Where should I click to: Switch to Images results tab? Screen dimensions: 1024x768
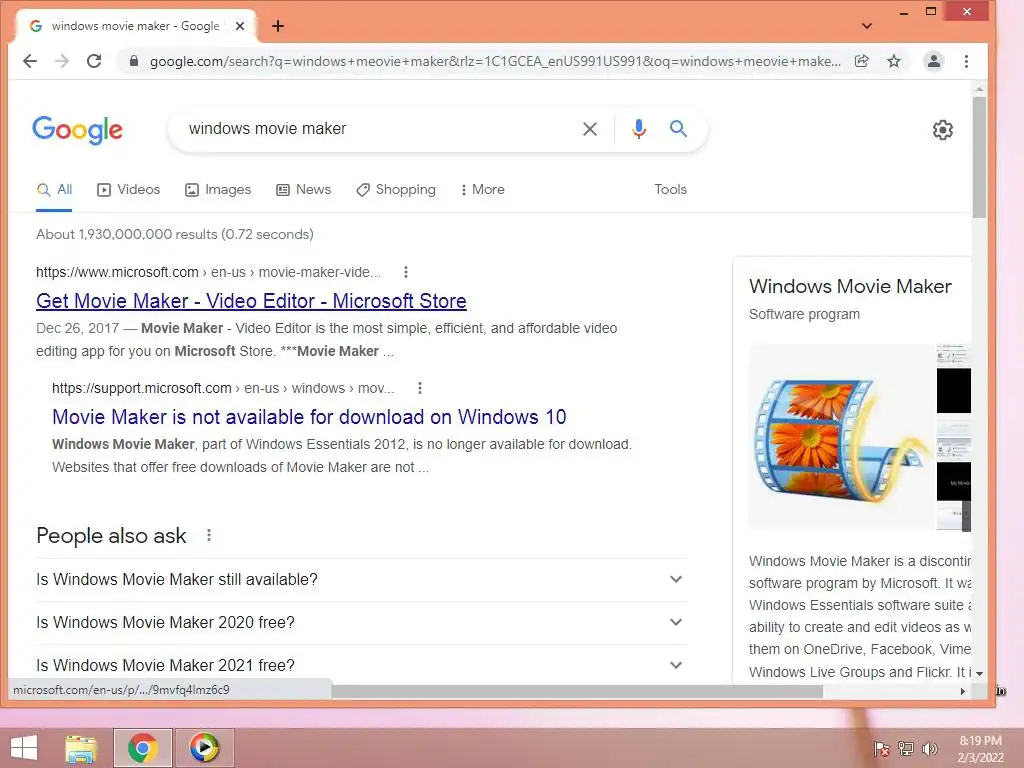click(218, 190)
